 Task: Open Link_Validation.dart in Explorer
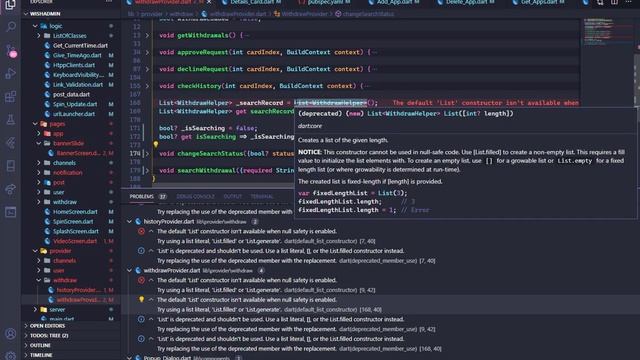tap(78, 85)
